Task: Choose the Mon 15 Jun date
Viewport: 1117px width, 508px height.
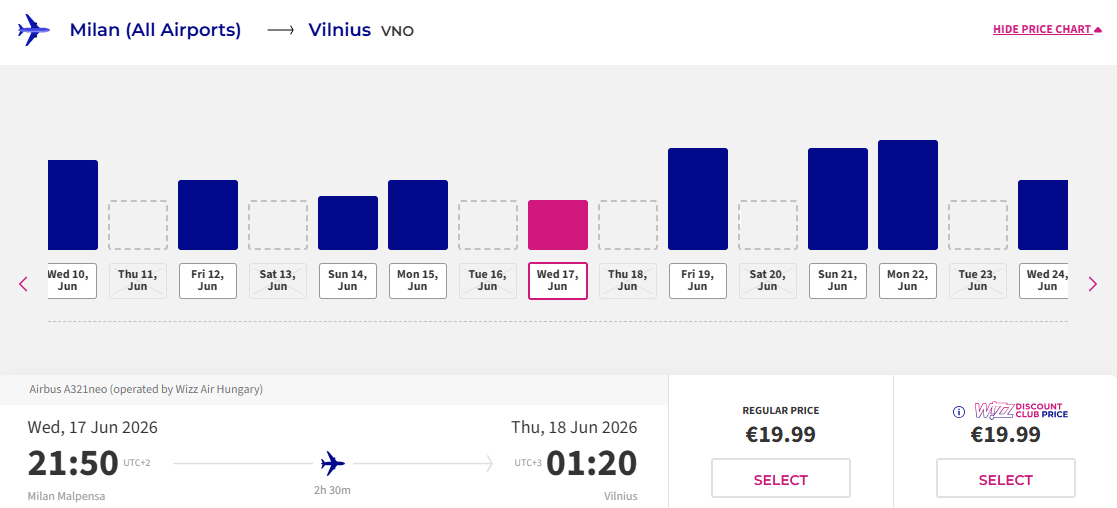Action: [418, 280]
